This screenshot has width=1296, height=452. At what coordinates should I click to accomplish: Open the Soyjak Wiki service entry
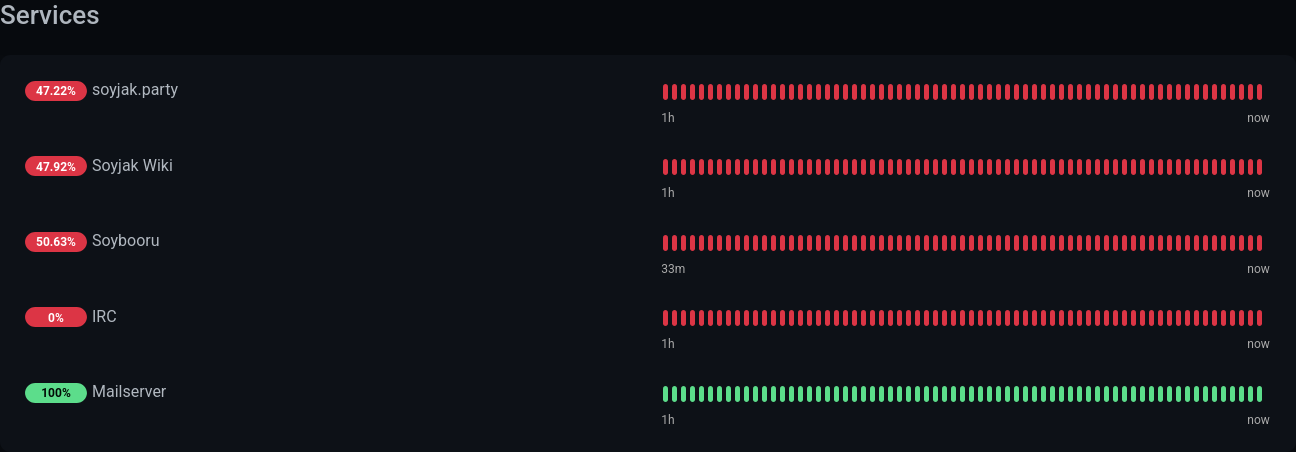point(132,166)
